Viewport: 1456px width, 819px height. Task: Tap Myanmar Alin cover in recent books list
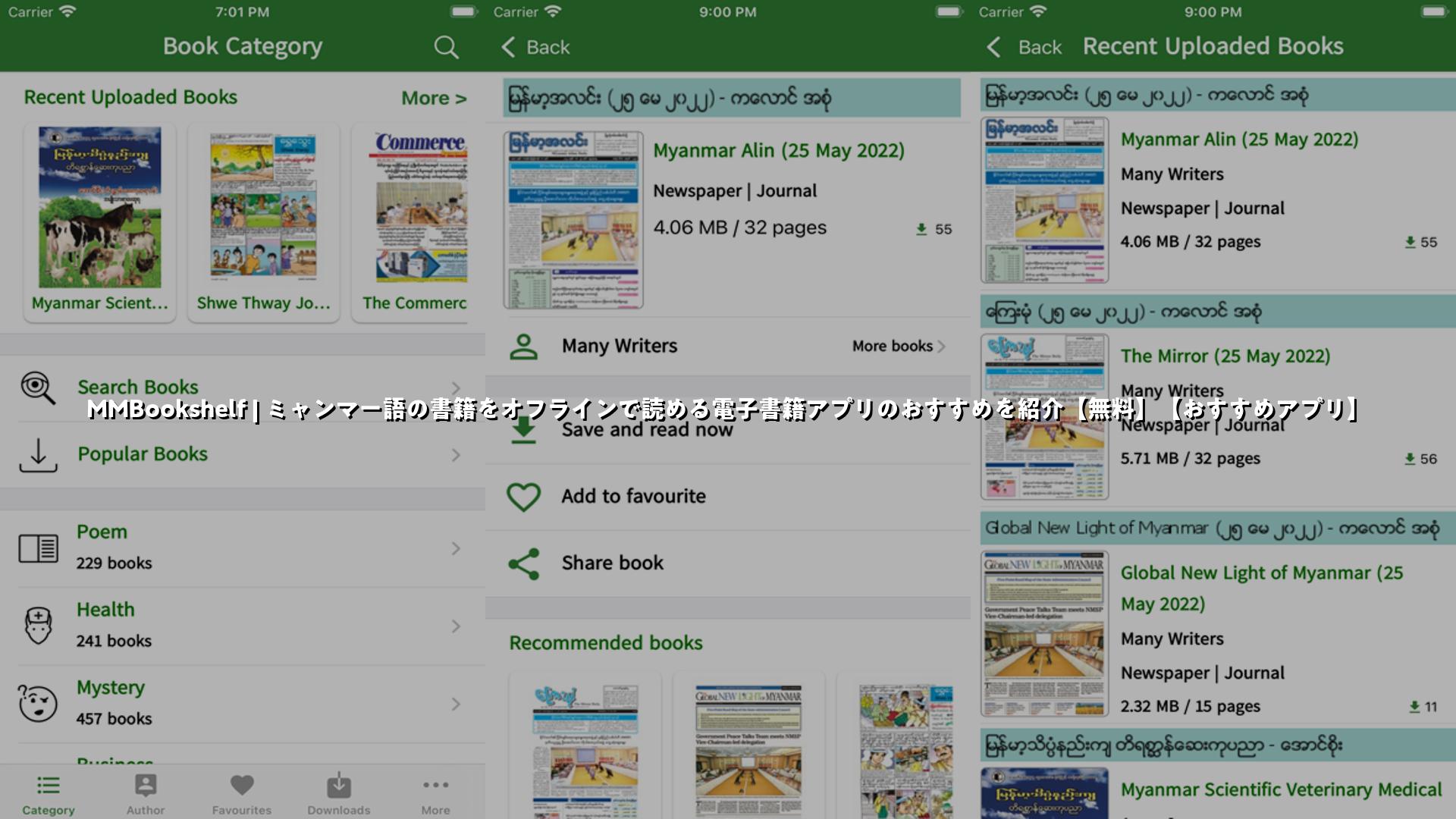click(1044, 199)
